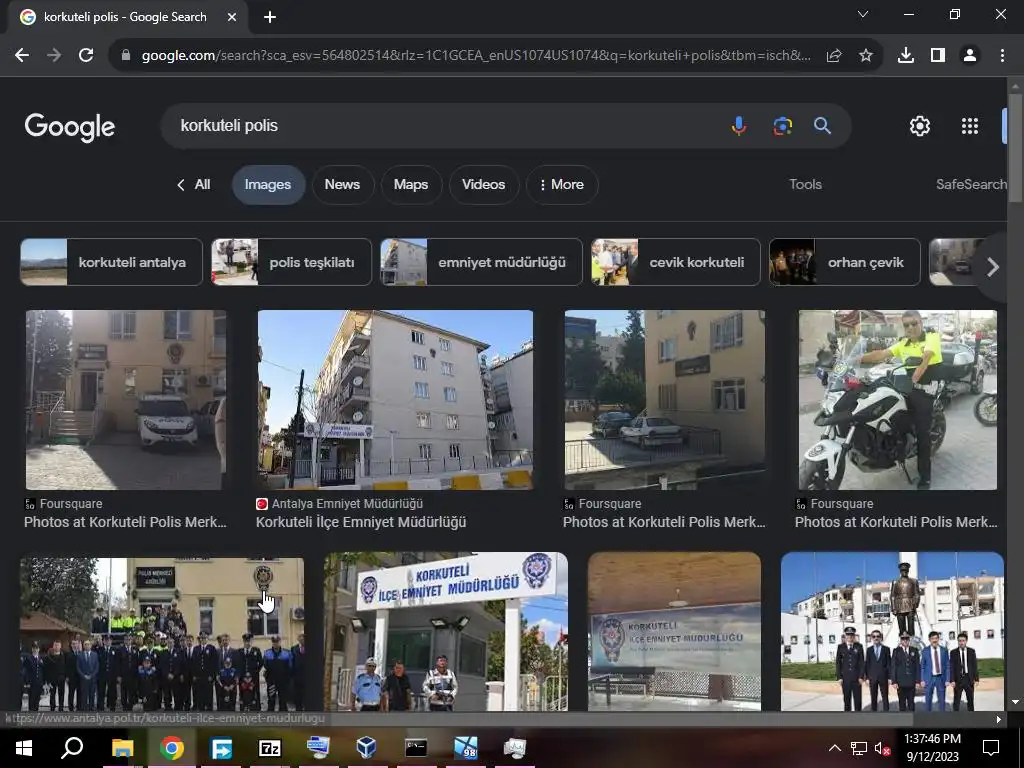
Task: Filter by korkuteli antalya chip
Action: coord(112,262)
